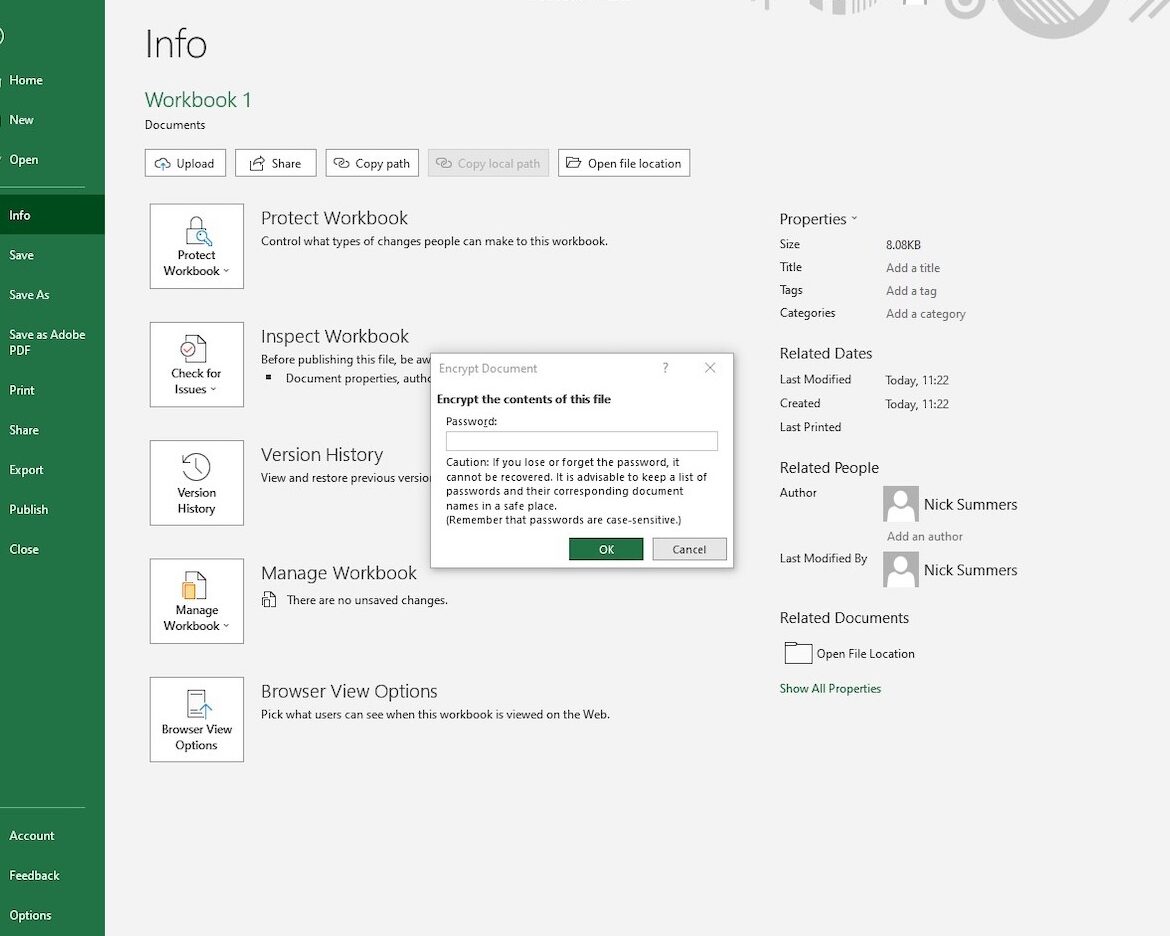
Task: Open the Export section
Action: pyautogui.click(x=26, y=469)
